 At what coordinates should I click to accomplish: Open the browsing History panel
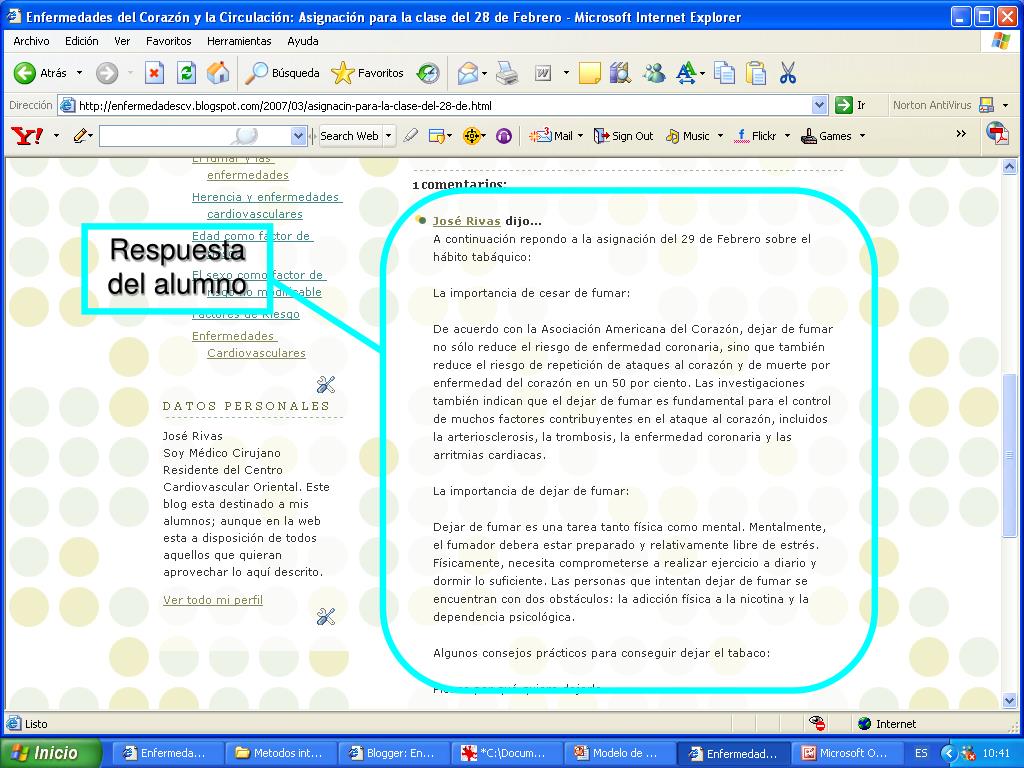click(428, 73)
